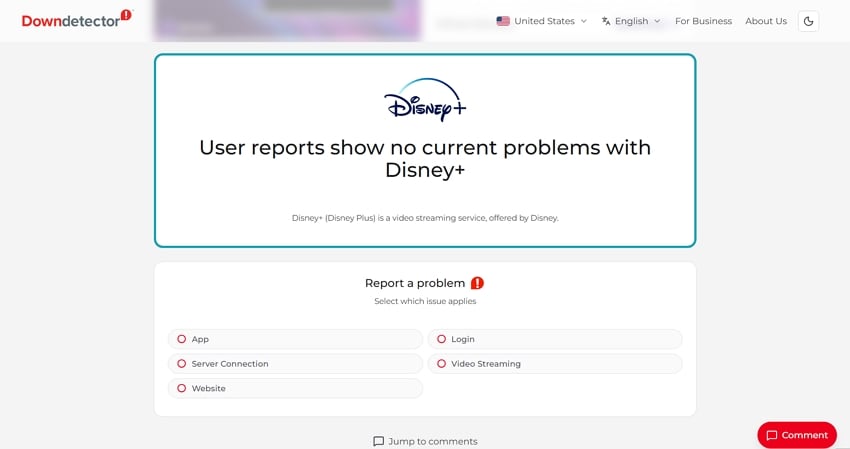Click the blurred banner advertisement at top

[x=287, y=21]
